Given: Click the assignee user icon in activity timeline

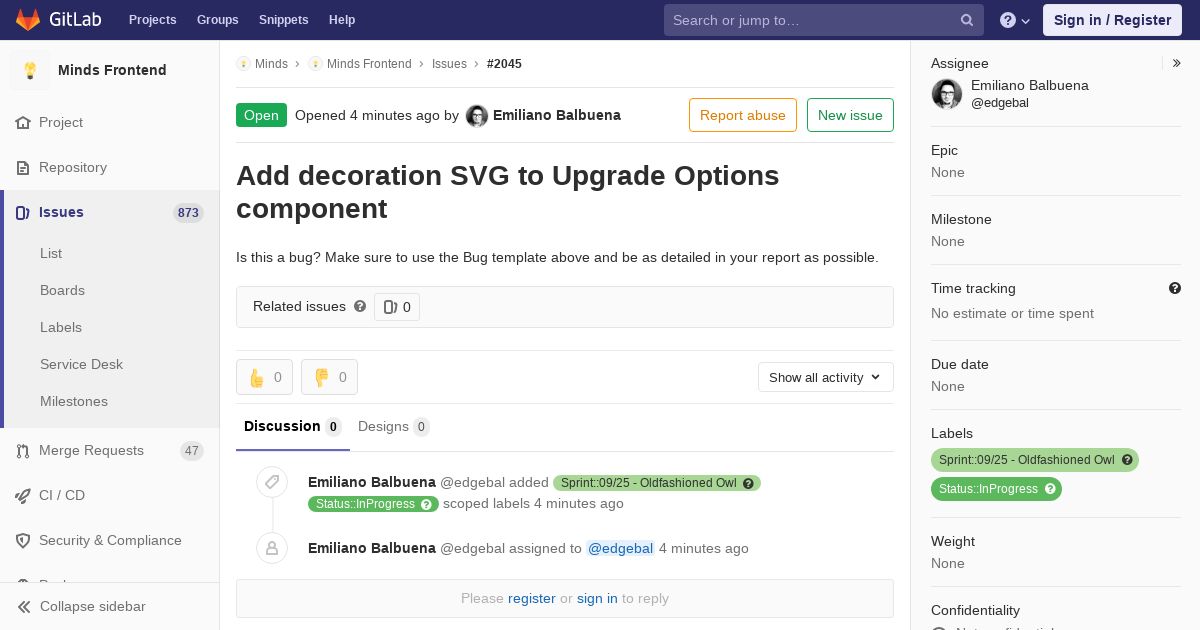Looking at the screenshot, I should click(272, 548).
